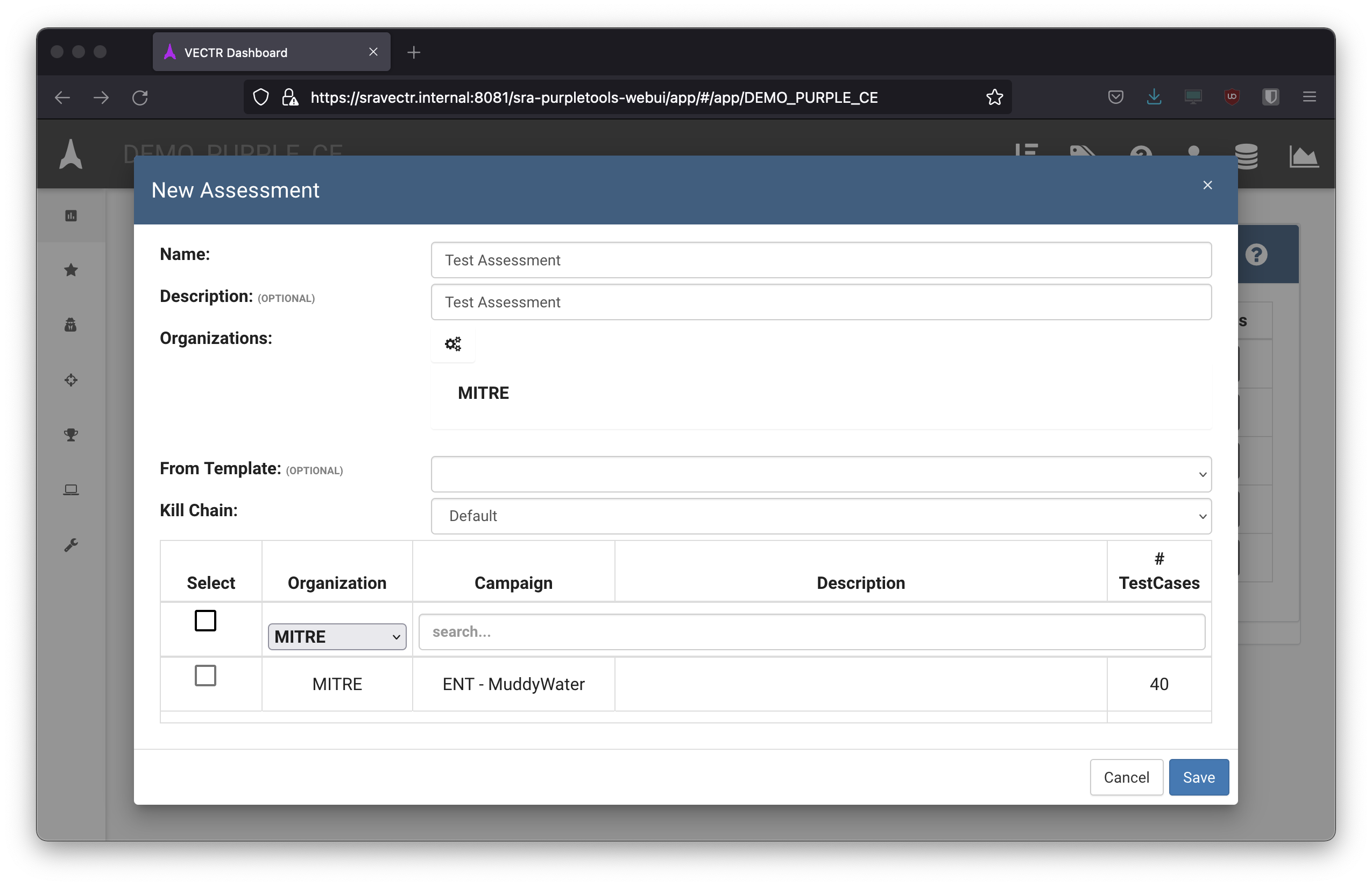Open the Pocket save icon

click(1115, 97)
